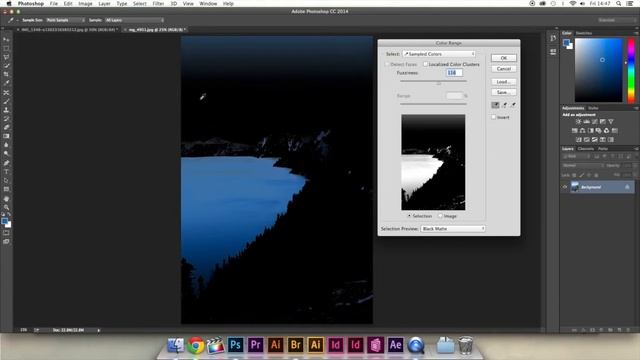Open the layer blend mode dropdown
The image size is (640, 360).
(x=583, y=166)
